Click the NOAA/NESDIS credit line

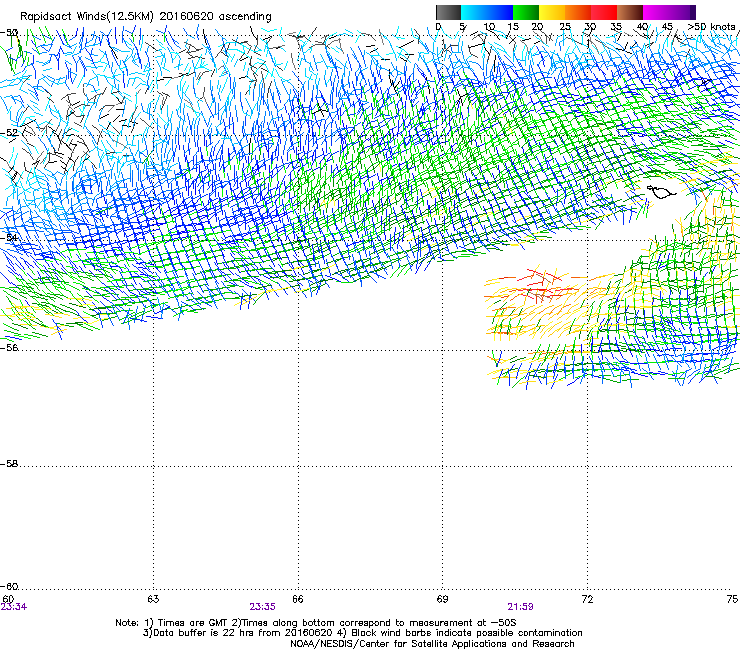432,644
